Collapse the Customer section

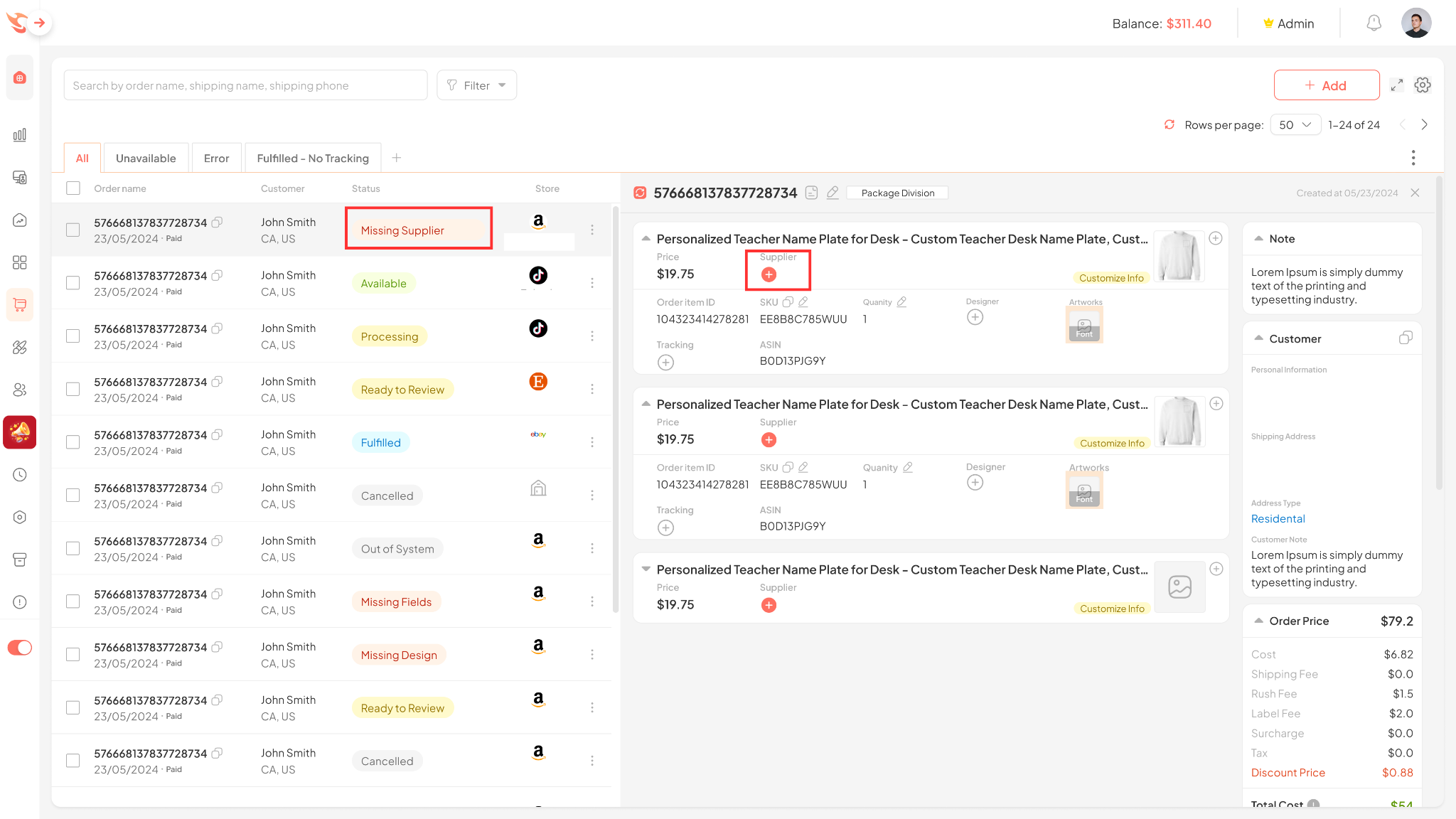point(1258,338)
